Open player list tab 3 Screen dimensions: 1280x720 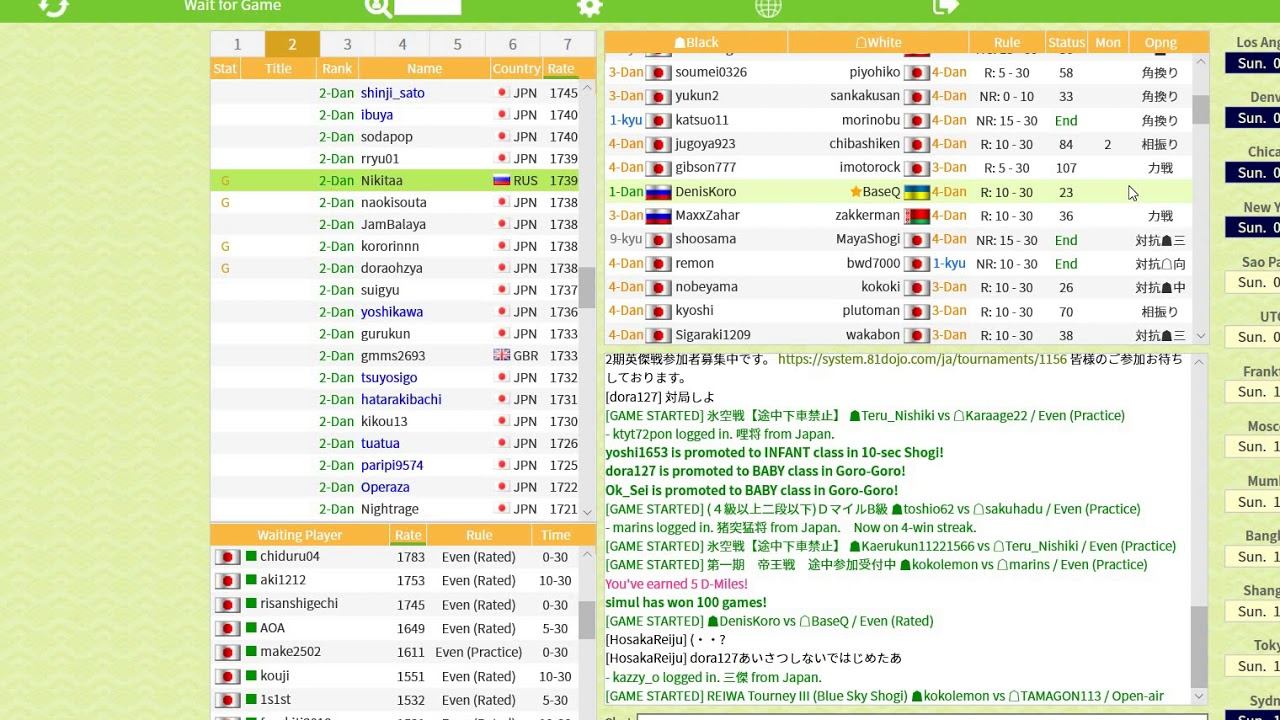(x=347, y=44)
